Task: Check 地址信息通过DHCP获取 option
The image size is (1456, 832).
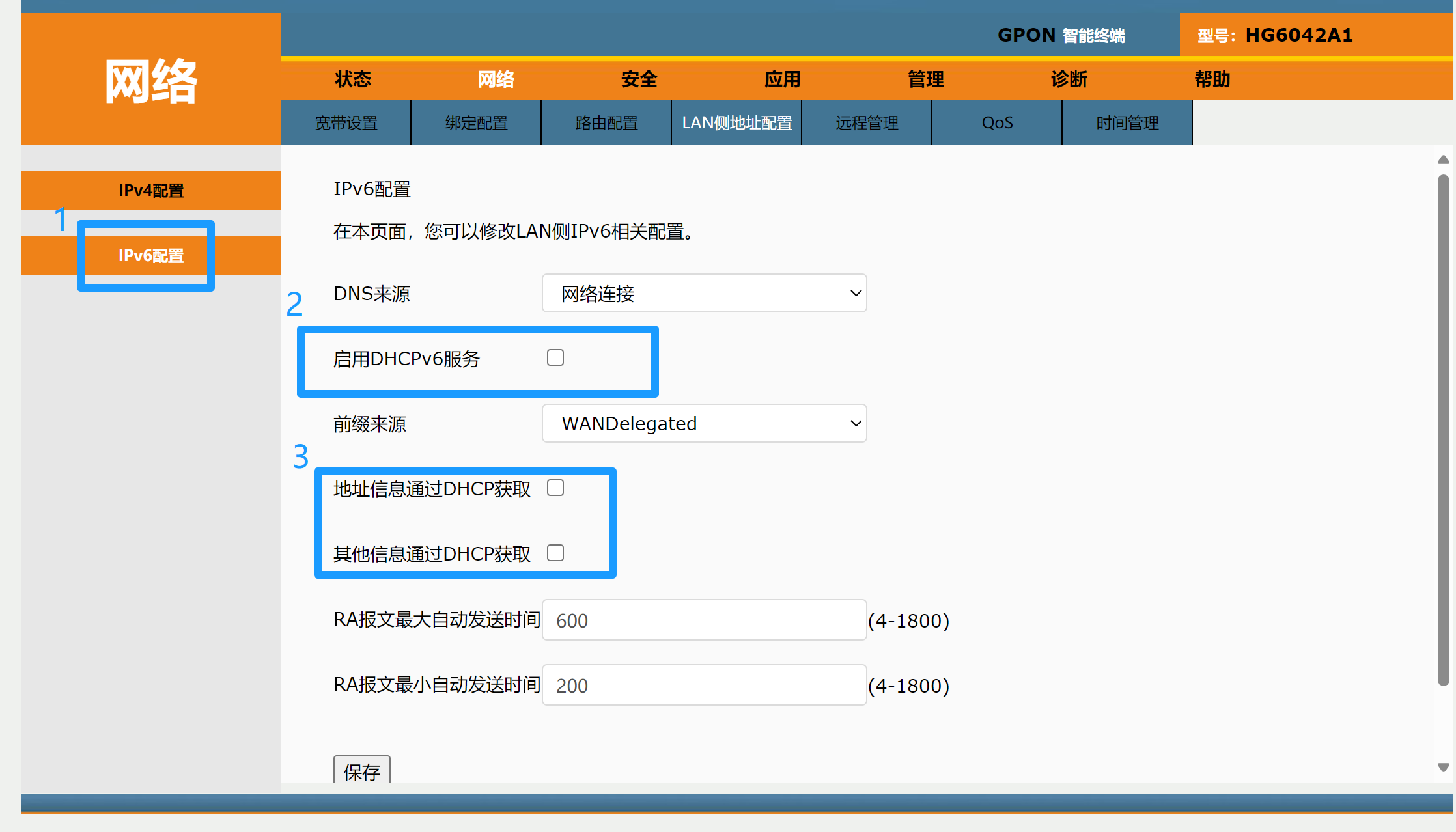Action: 555,488
